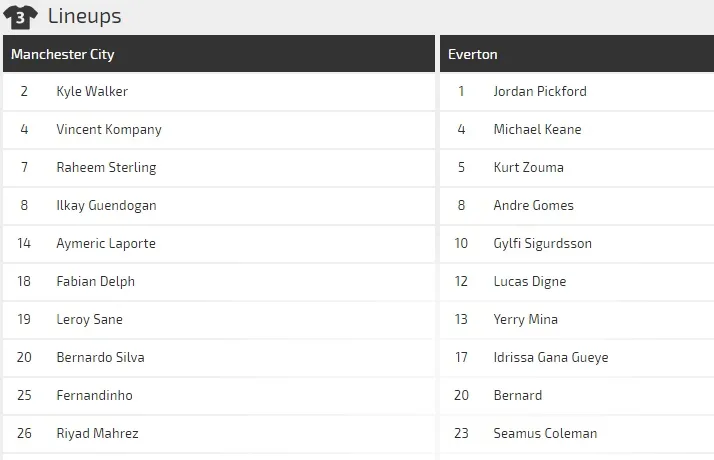714x460 pixels.
Task: Select Raheem Sterling in the lineup
Action: pos(106,167)
